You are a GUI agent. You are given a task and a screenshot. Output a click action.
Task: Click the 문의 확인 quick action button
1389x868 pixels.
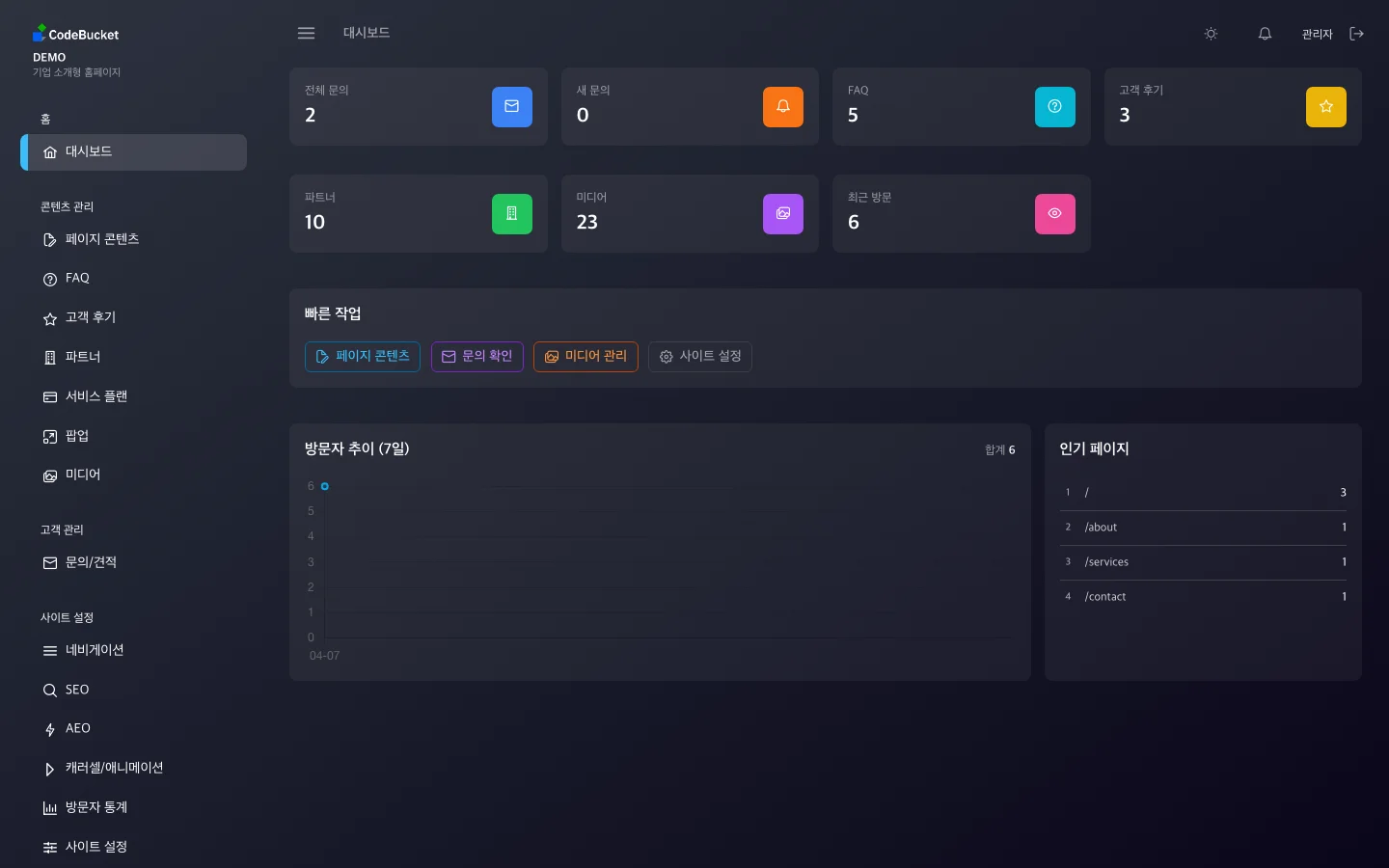477,357
